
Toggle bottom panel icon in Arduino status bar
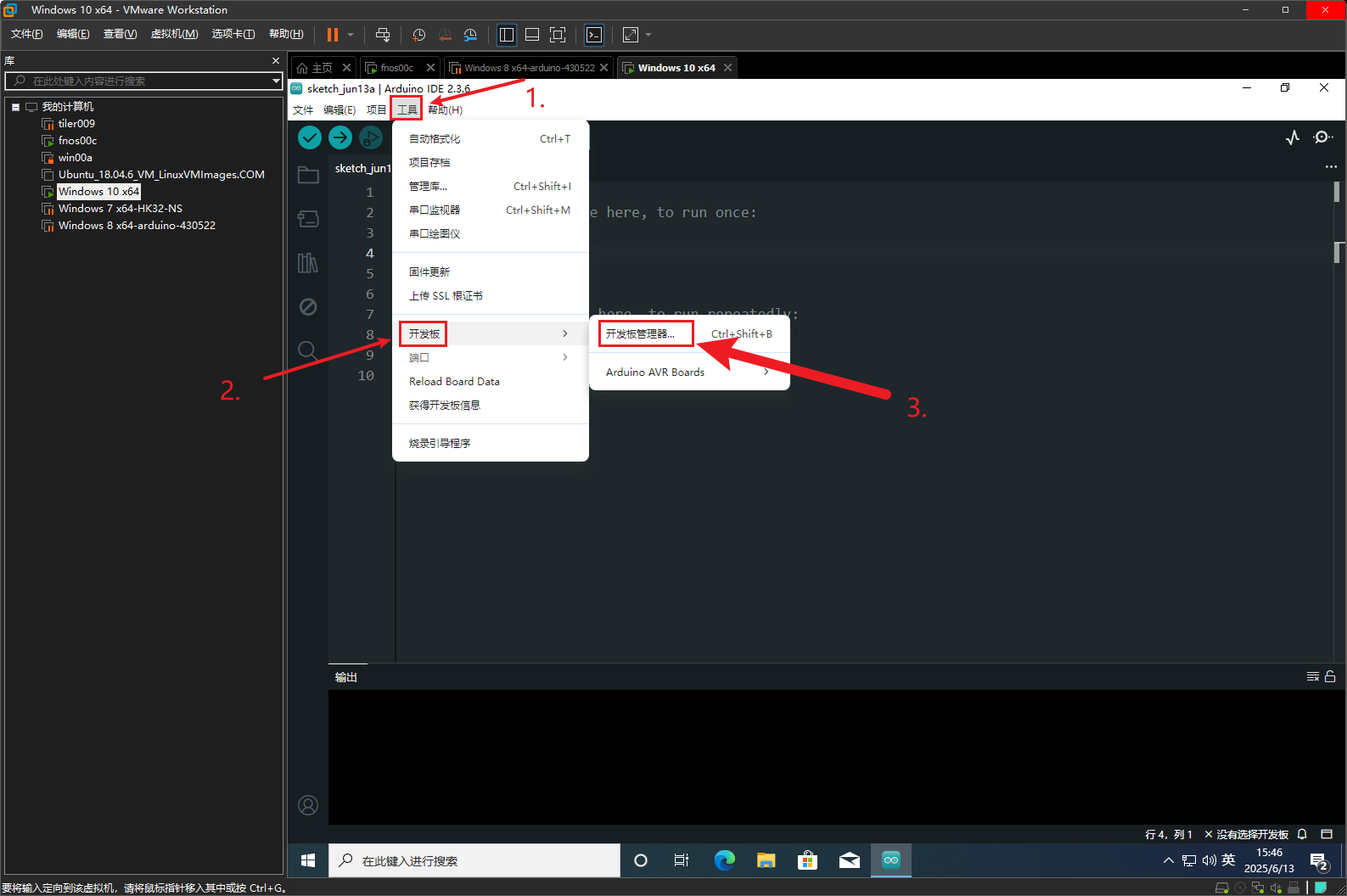[1327, 834]
